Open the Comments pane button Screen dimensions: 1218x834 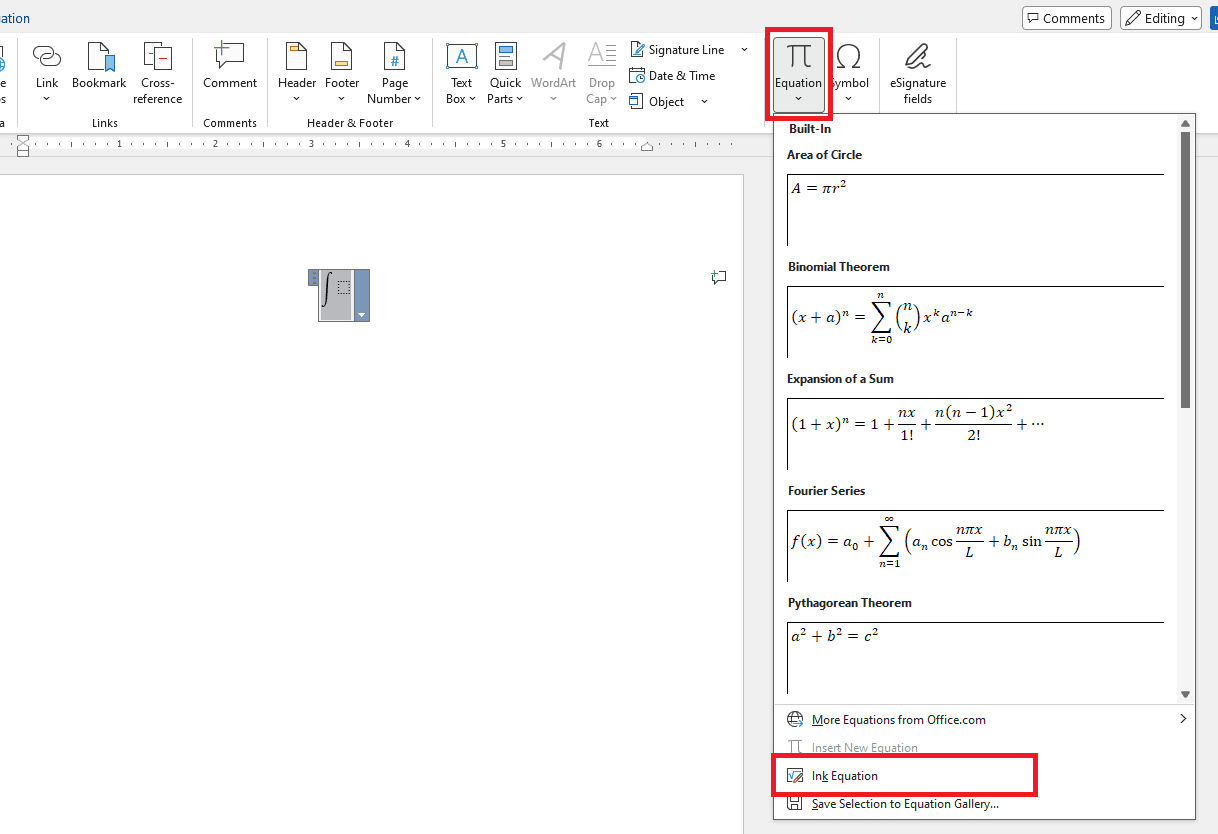(x=1066, y=18)
